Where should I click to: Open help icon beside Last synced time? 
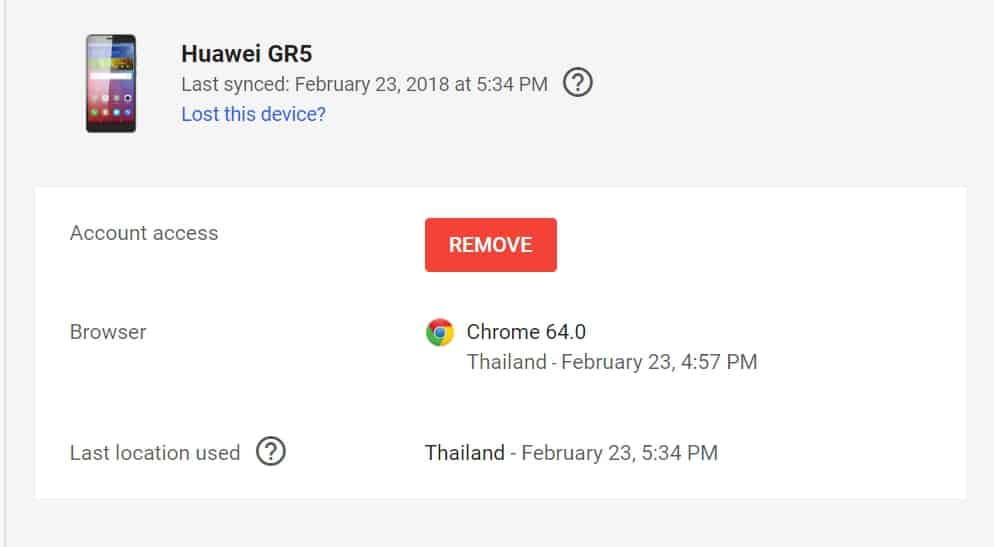[x=578, y=84]
